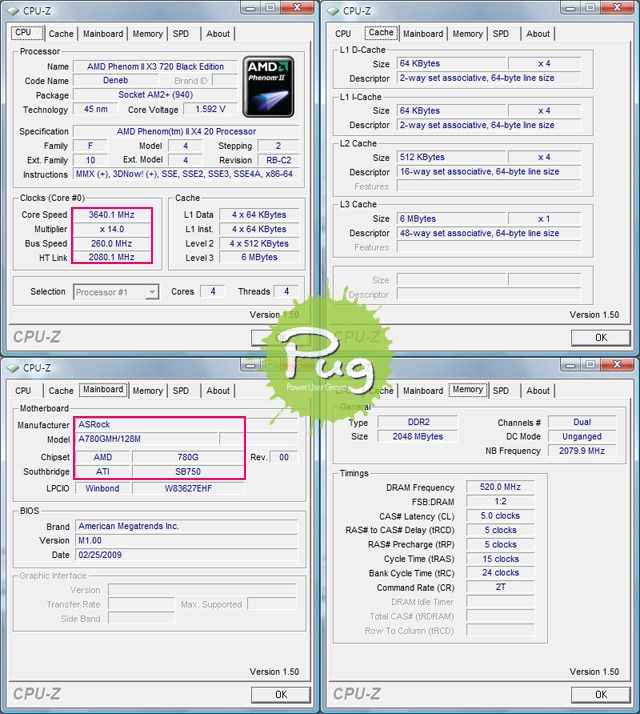
Task: Open the Processor #1 selection dropdown
Action: pos(116,292)
